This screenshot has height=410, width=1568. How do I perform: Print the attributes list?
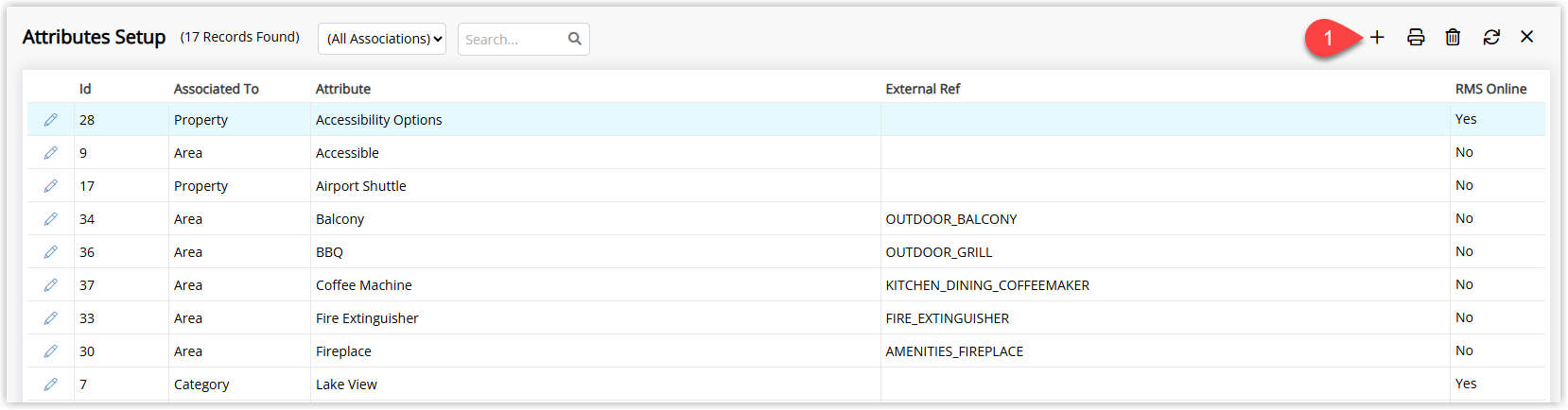1416,37
